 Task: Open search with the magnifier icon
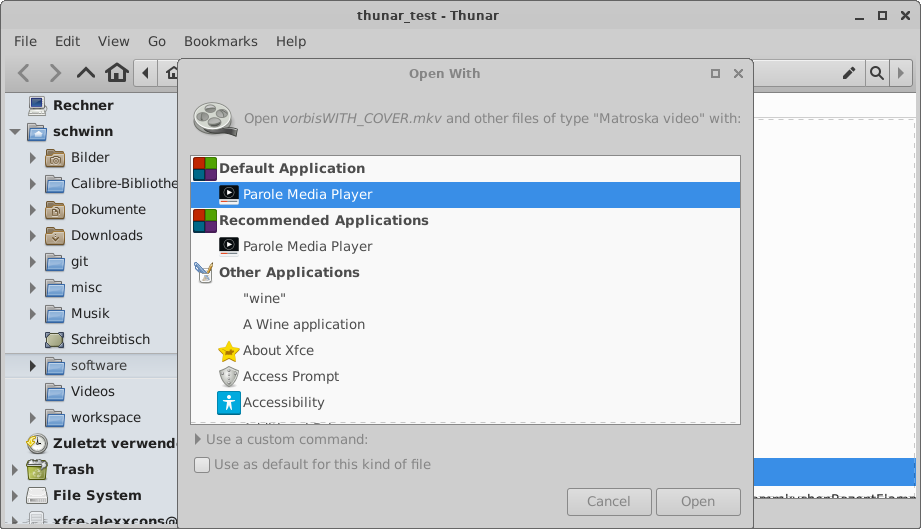[x=877, y=73]
